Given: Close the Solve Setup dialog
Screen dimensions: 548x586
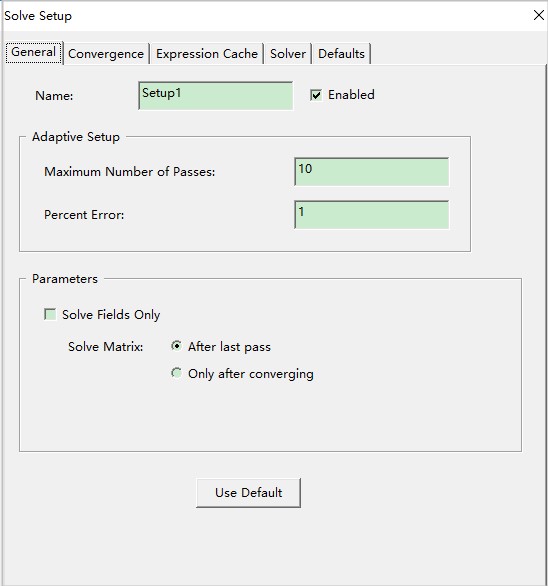Looking at the screenshot, I should click(x=539, y=15).
